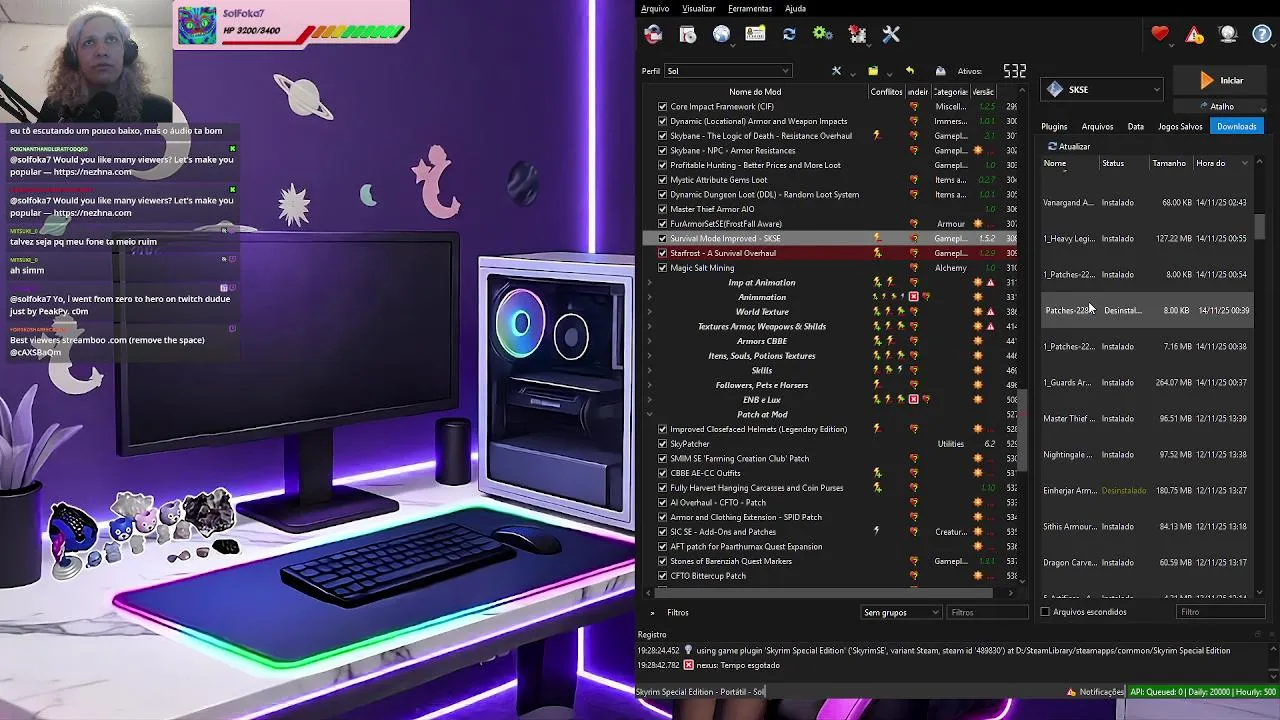Image resolution: width=1280 pixels, height=720 pixels.
Task: Open the profiles ID card icon
Action: coord(755,34)
